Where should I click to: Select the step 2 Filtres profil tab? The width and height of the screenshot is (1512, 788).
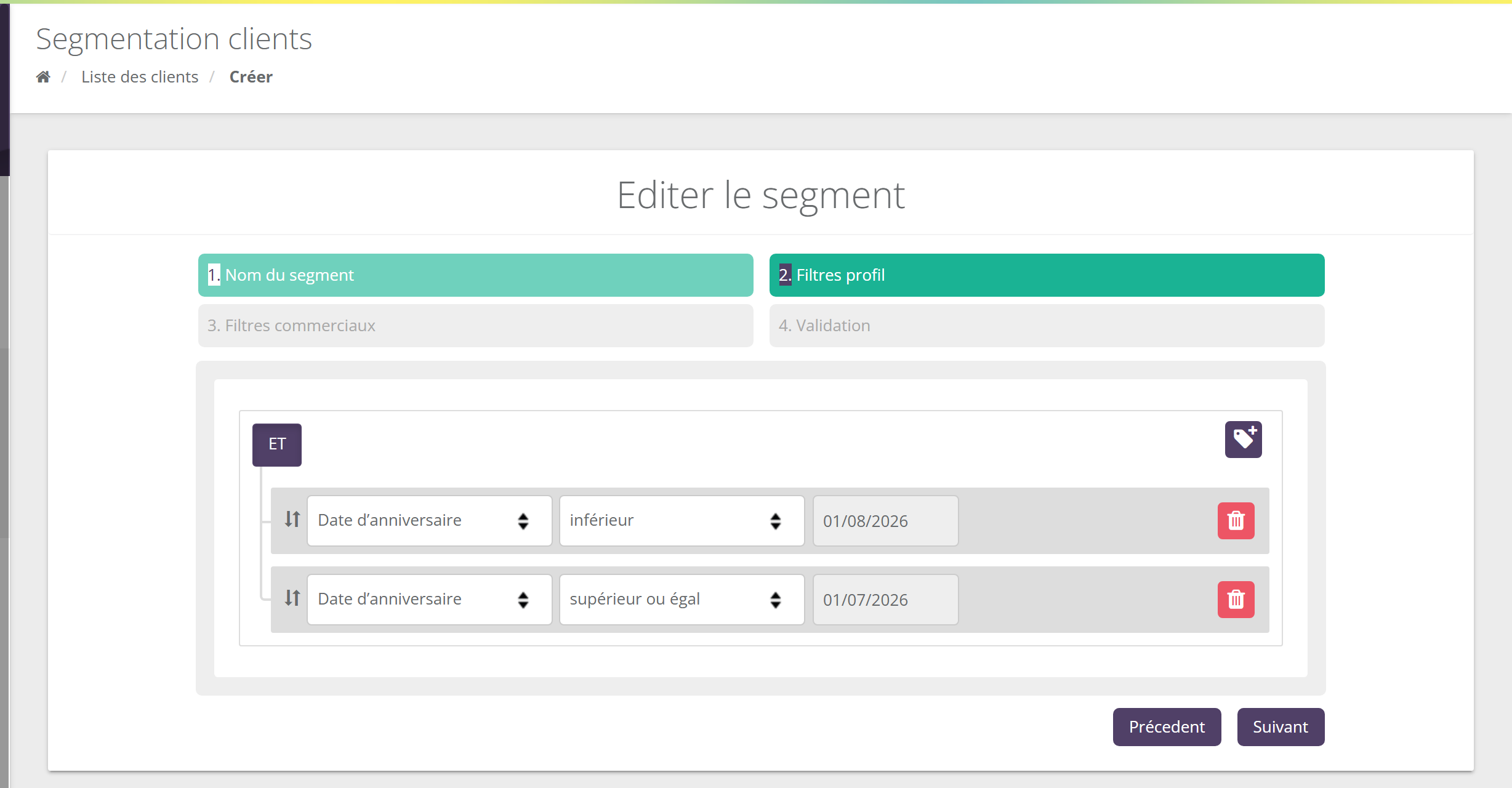pyautogui.click(x=1047, y=275)
